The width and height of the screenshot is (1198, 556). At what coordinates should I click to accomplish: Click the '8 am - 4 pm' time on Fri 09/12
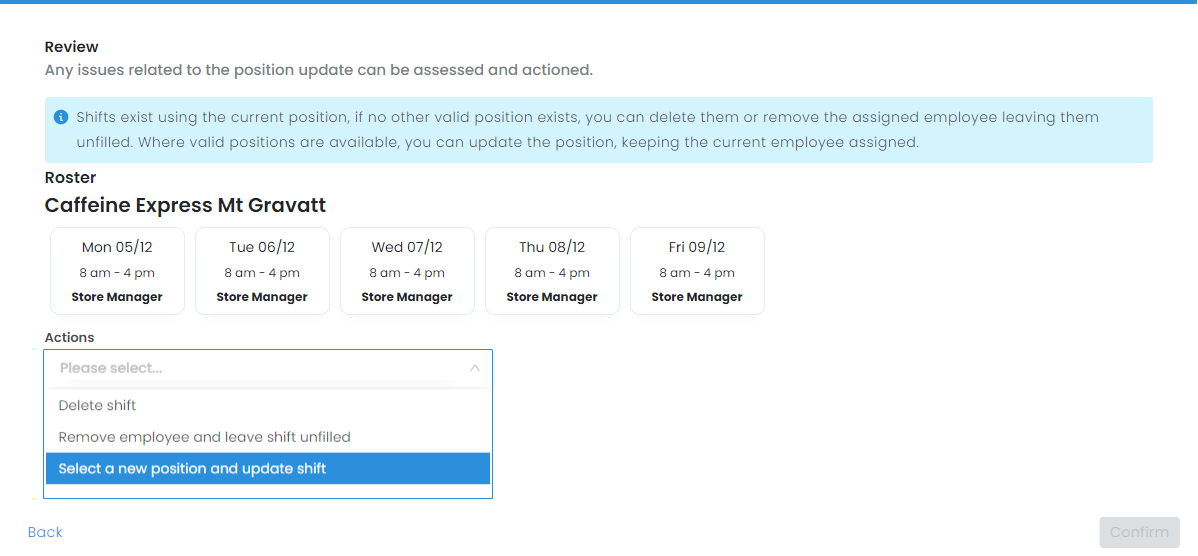(697, 273)
